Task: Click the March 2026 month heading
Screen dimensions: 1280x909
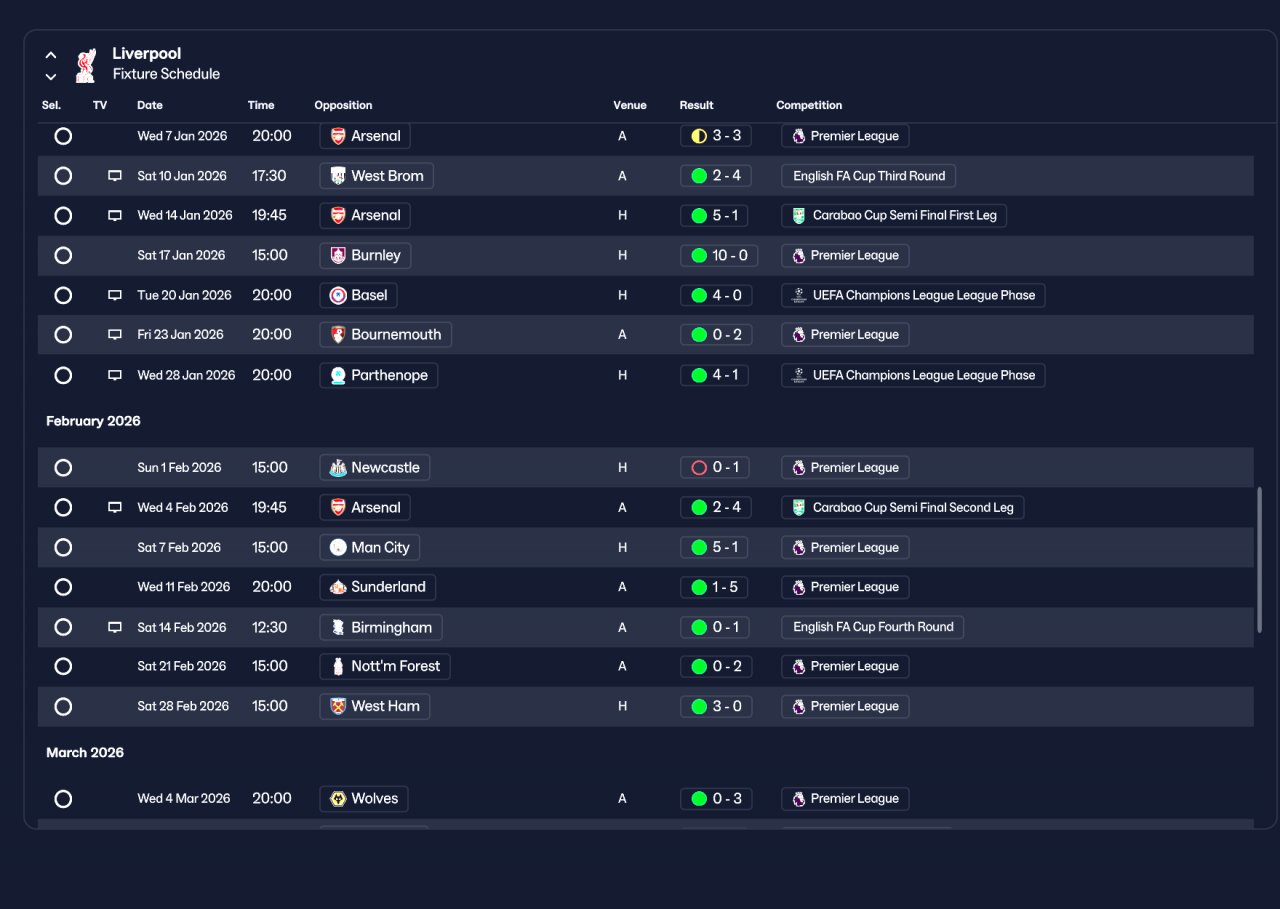Action: (x=85, y=752)
